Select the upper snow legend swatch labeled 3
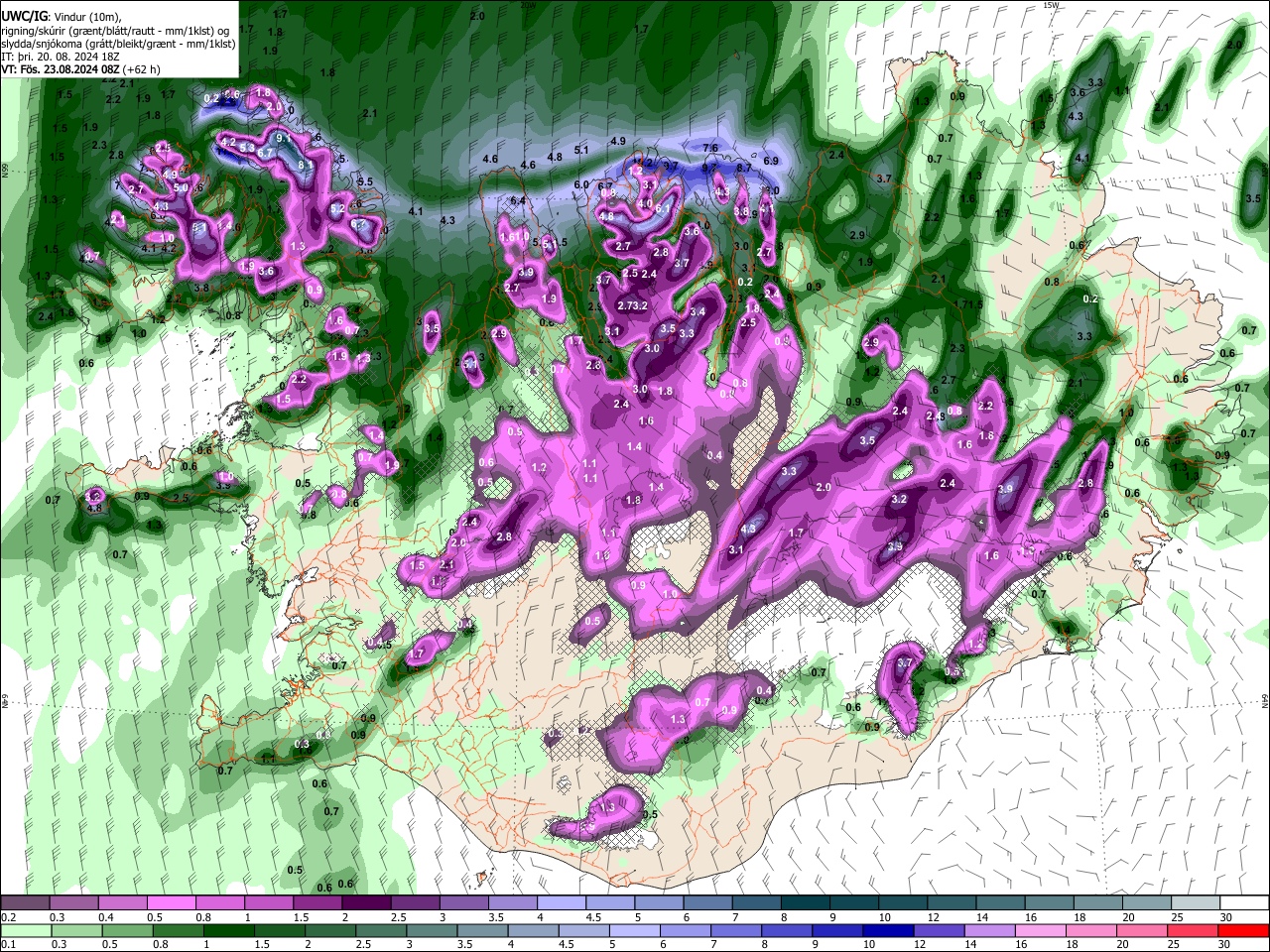The image size is (1270, 952). [462, 903]
